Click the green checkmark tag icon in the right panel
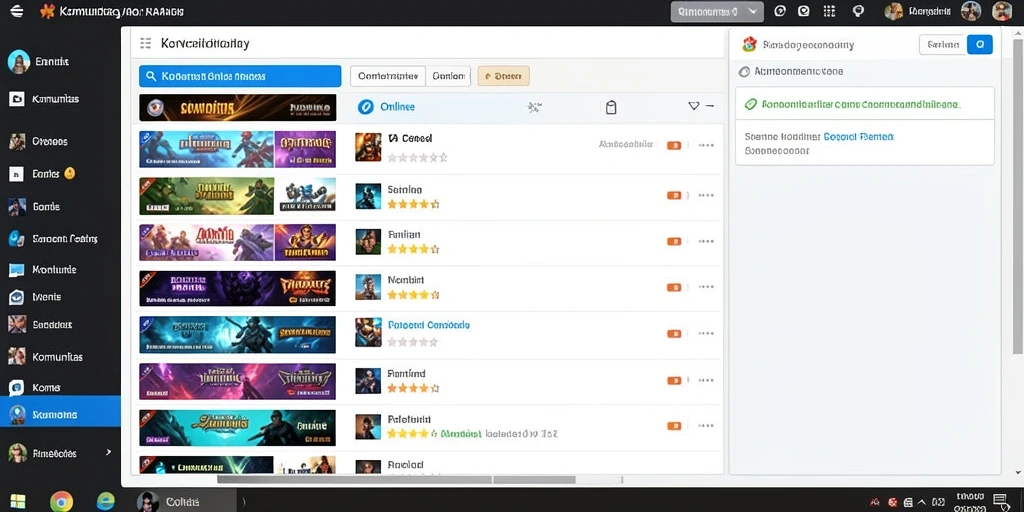The image size is (1024, 512). (751, 104)
